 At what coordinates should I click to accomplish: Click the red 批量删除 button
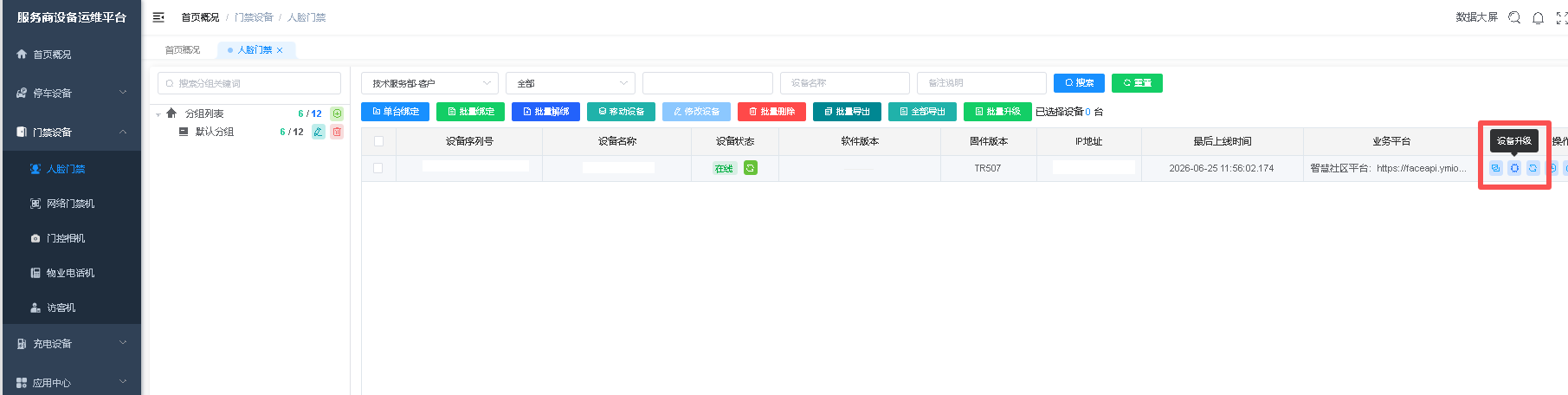pos(771,112)
